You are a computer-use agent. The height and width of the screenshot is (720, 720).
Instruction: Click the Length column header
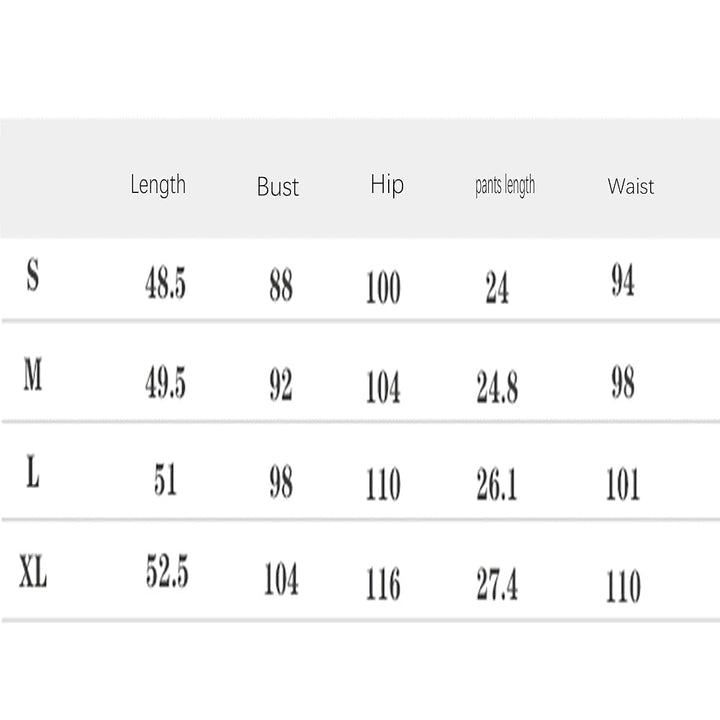(x=158, y=185)
